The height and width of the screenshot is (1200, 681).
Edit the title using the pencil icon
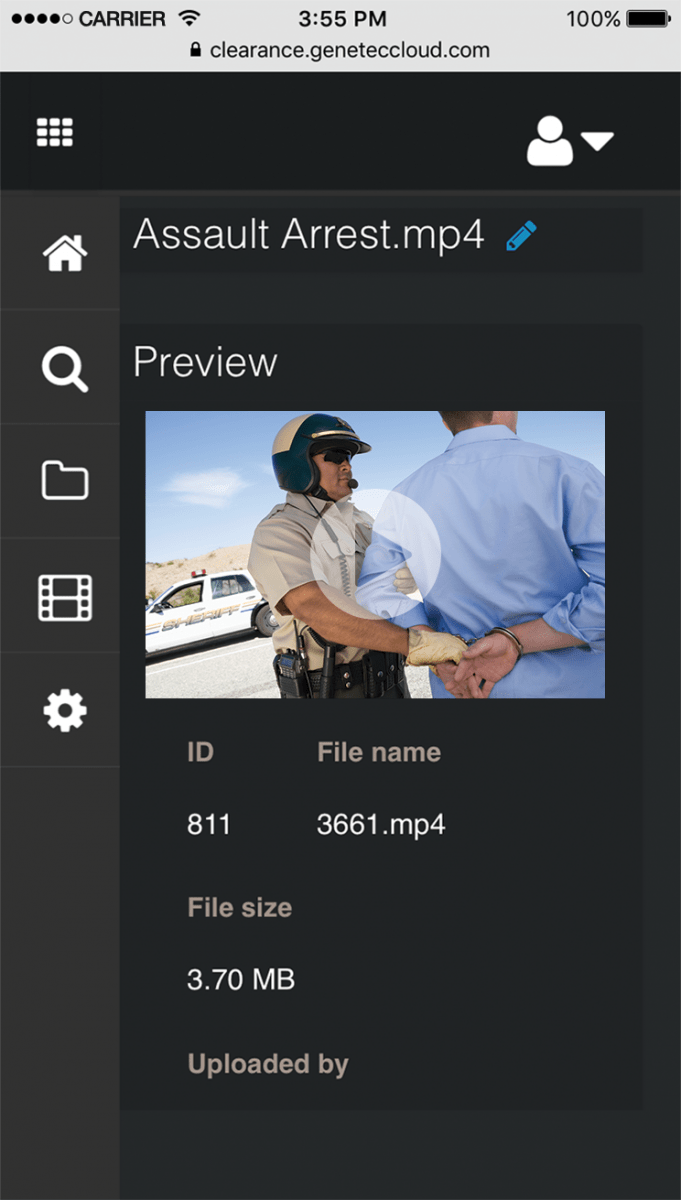521,236
